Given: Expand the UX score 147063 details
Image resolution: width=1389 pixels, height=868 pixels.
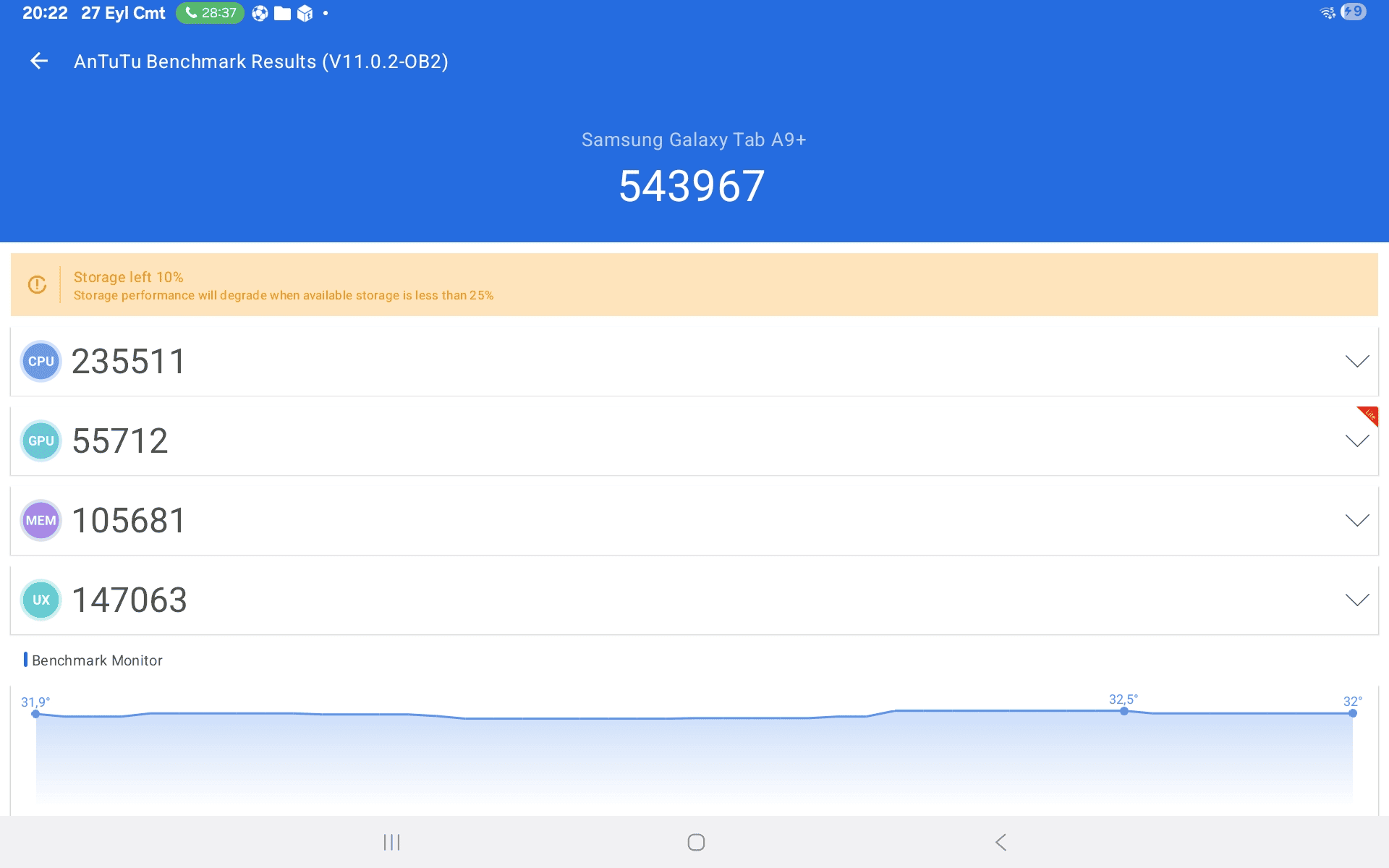Looking at the screenshot, I should 1357,600.
